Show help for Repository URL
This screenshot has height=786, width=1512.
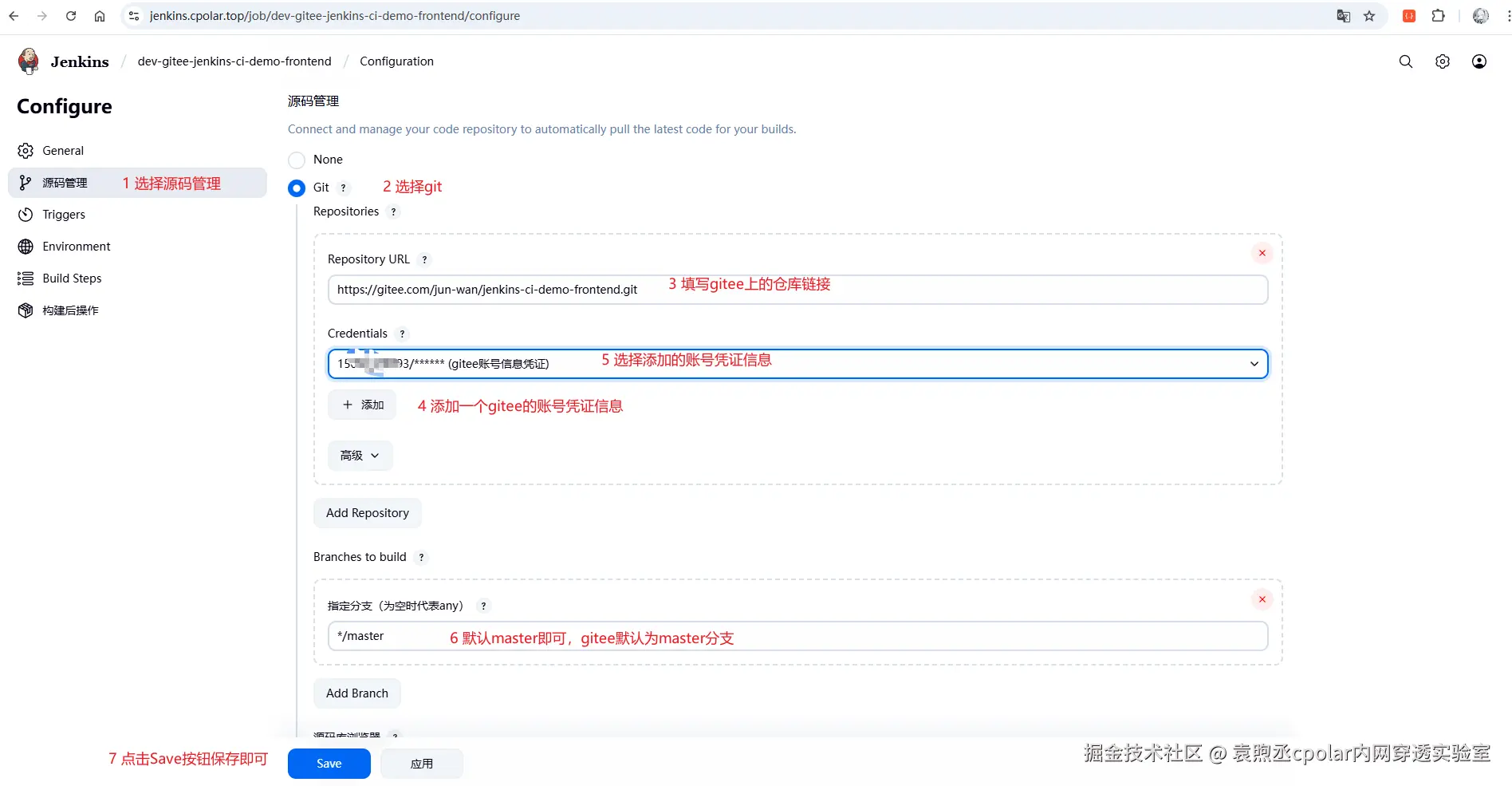pos(424,259)
